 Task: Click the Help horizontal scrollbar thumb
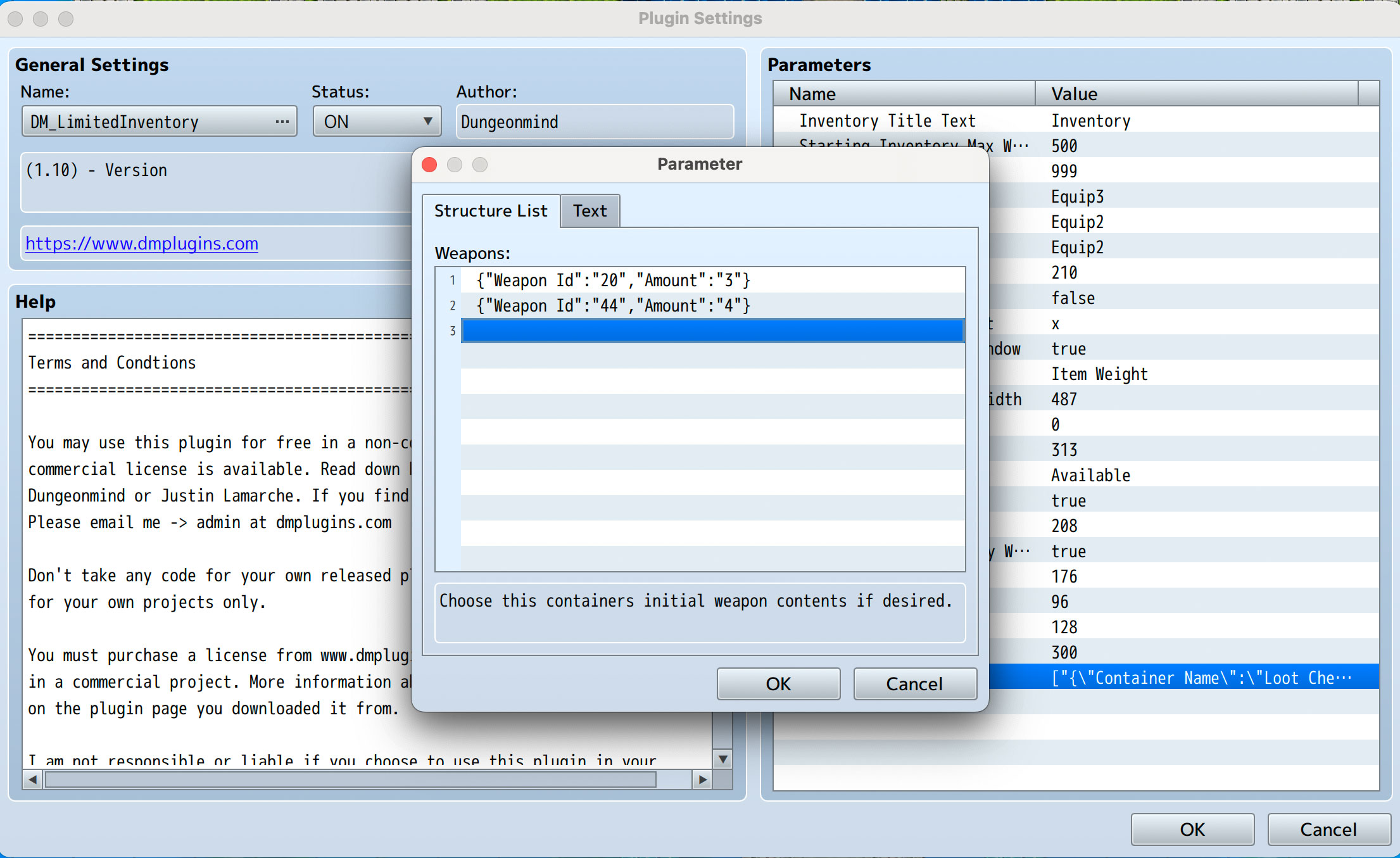pos(350,779)
